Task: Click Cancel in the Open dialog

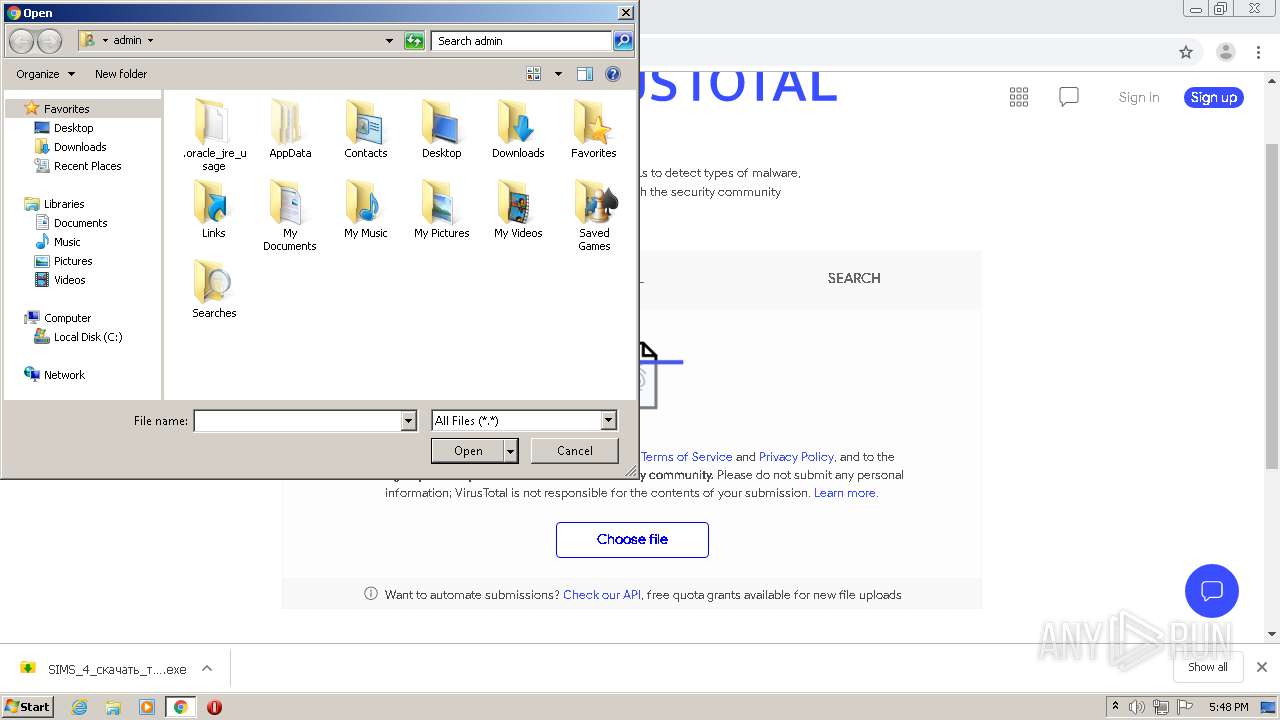Action: tap(575, 451)
